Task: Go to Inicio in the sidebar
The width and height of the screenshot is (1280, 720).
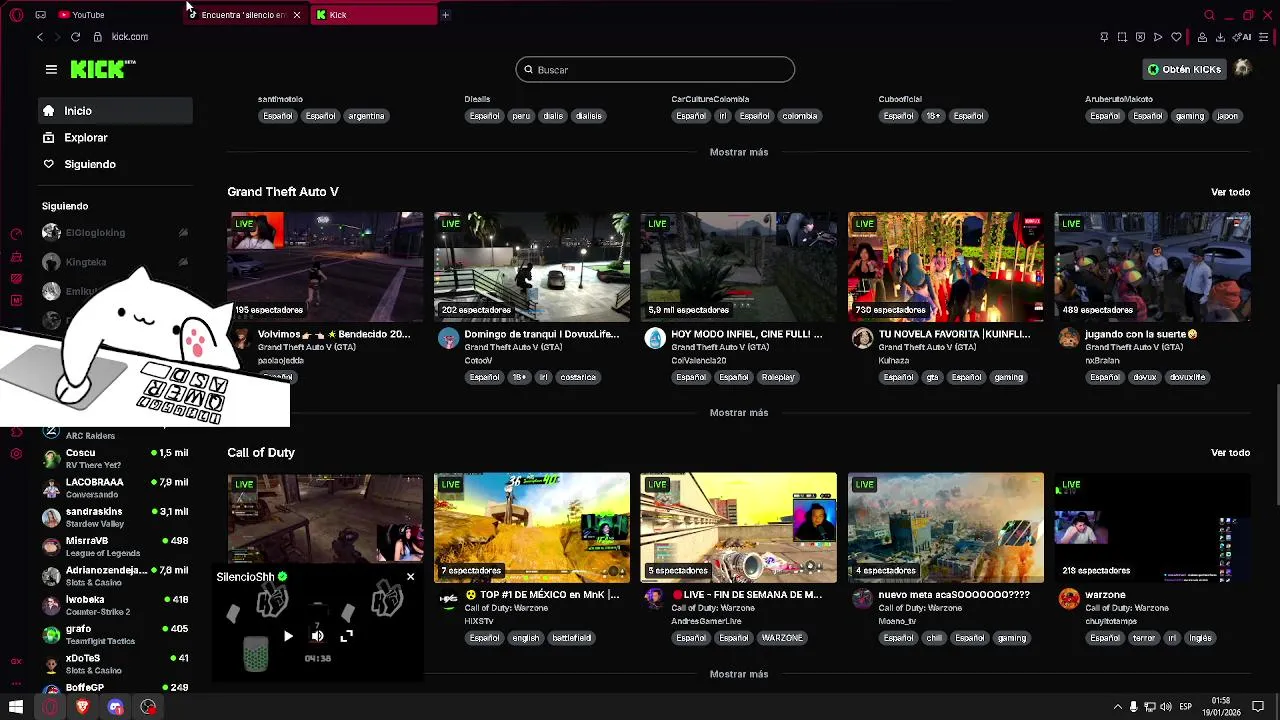Action: coord(116,111)
